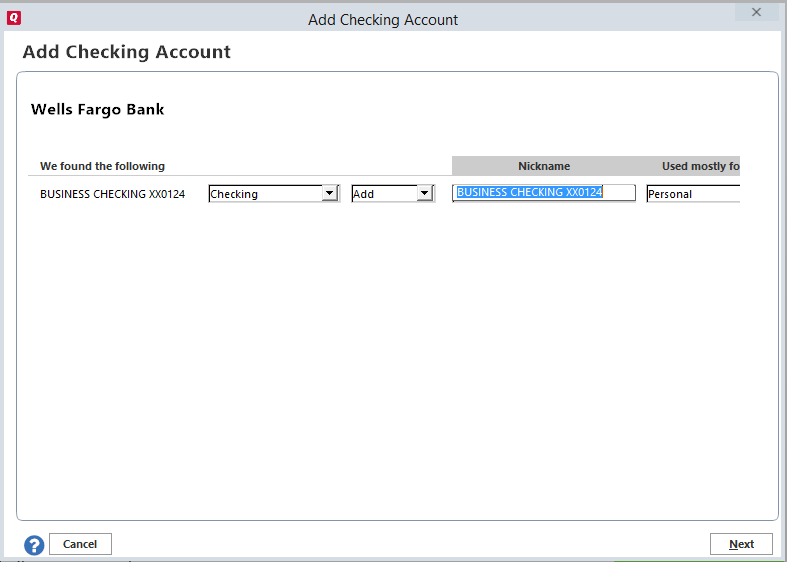Expand the Add action dropdown
This screenshot has height=562, width=787.
(393, 194)
